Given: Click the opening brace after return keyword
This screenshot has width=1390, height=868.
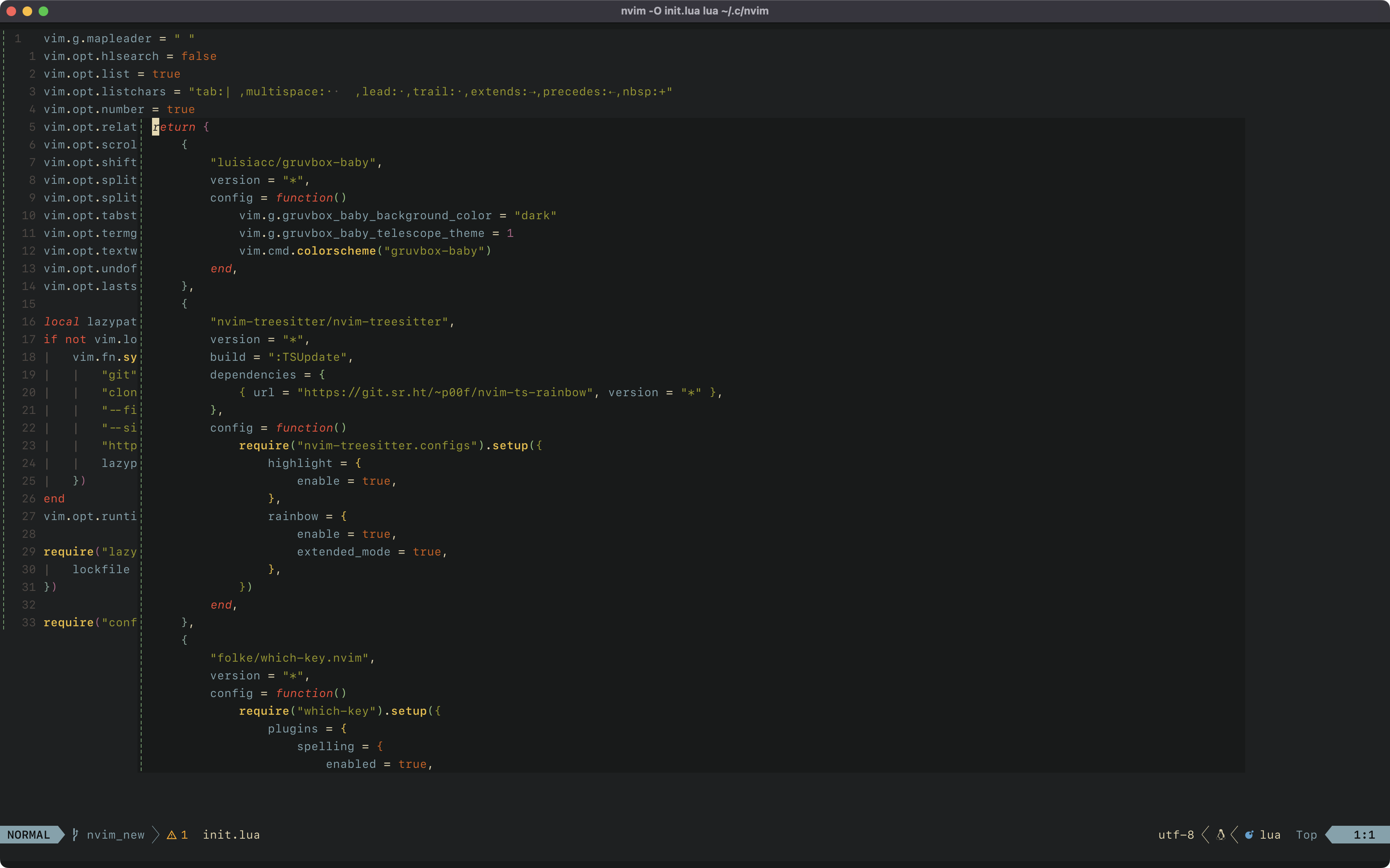Looking at the screenshot, I should pos(206,127).
